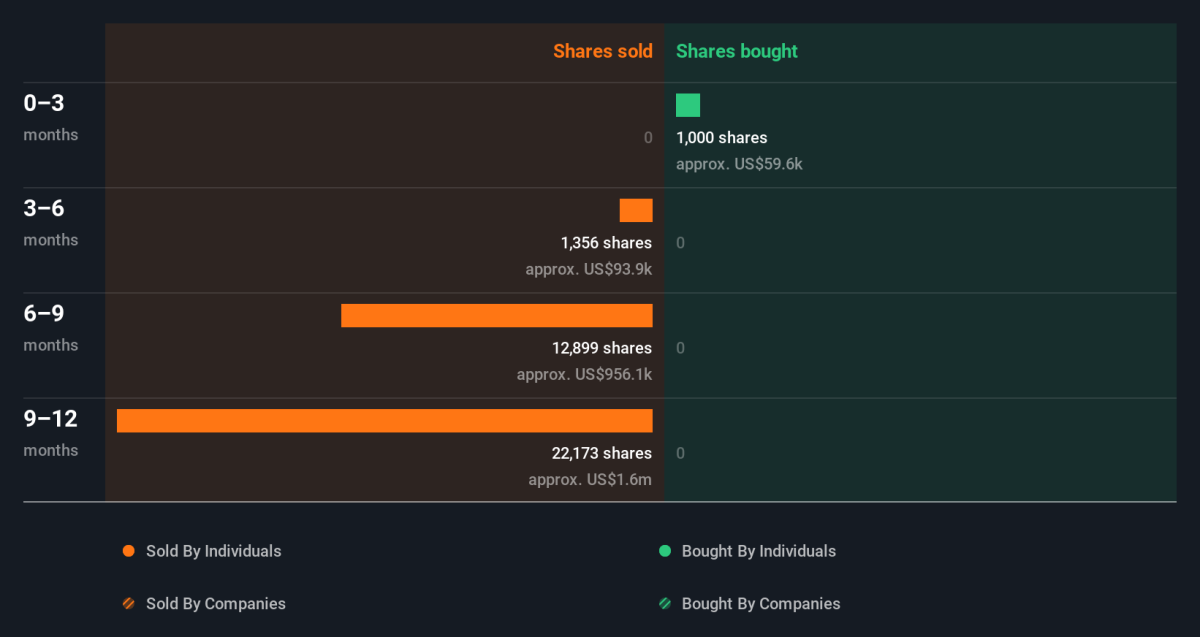Click the 1,000 shares value
This screenshot has height=637, width=1200.
[x=722, y=138]
